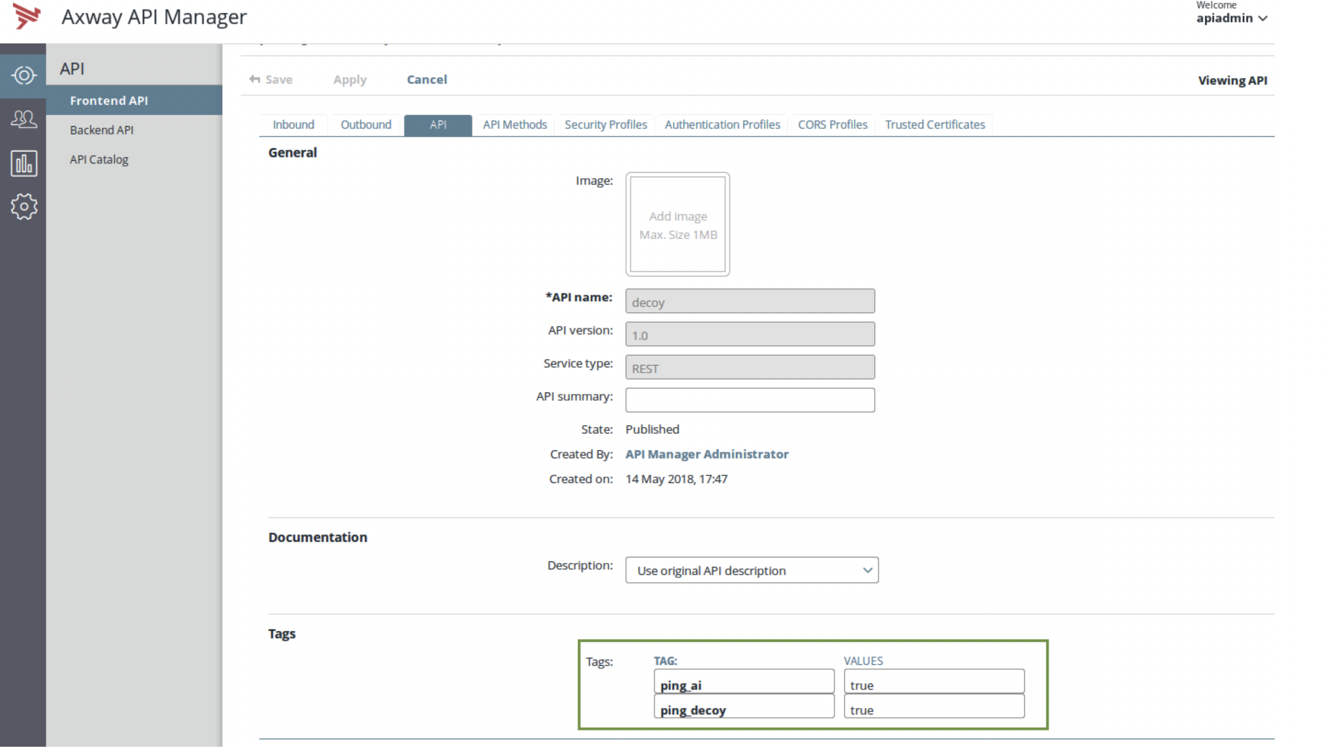This screenshot has height=748, width=1340.
Task: Open the API Manager Administrator link
Action: pos(707,454)
